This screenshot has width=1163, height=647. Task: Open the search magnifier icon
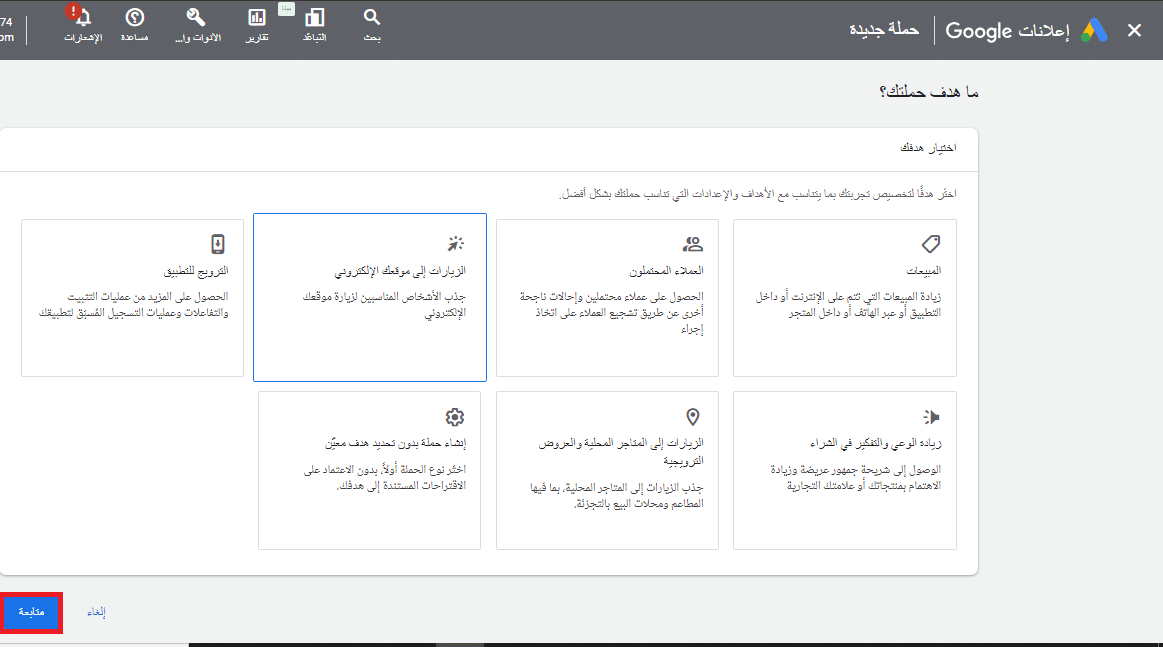point(372,17)
